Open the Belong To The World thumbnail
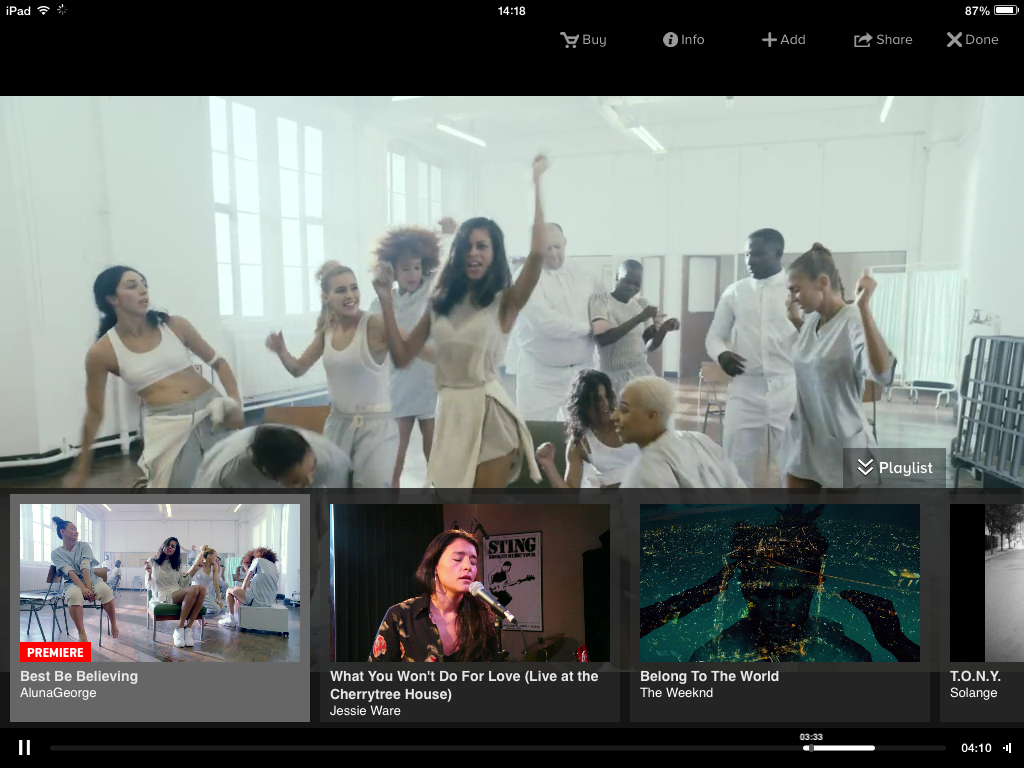The height and width of the screenshot is (768, 1024). (780, 583)
